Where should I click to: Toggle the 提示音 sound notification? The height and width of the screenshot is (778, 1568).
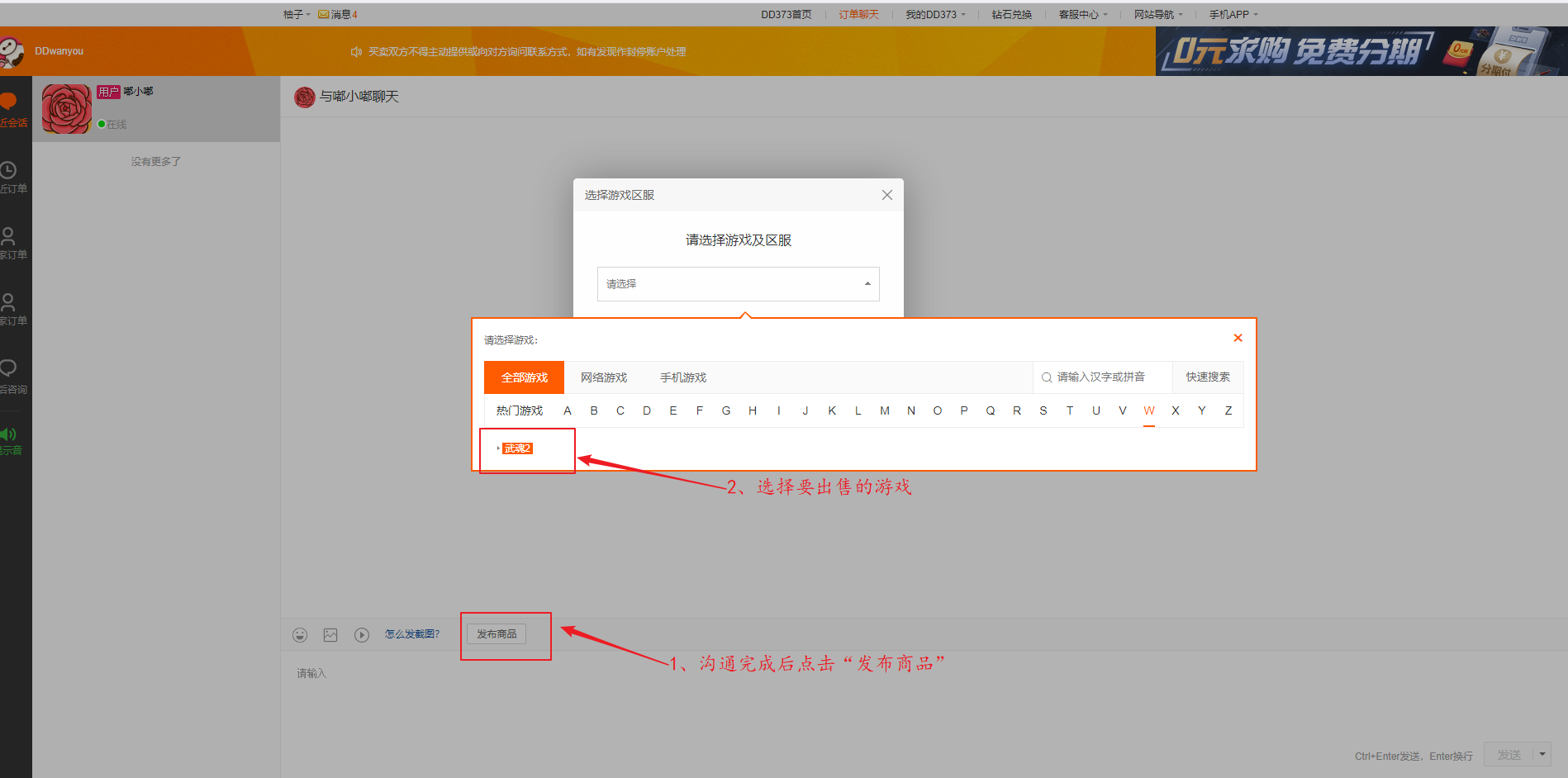click(12, 442)
